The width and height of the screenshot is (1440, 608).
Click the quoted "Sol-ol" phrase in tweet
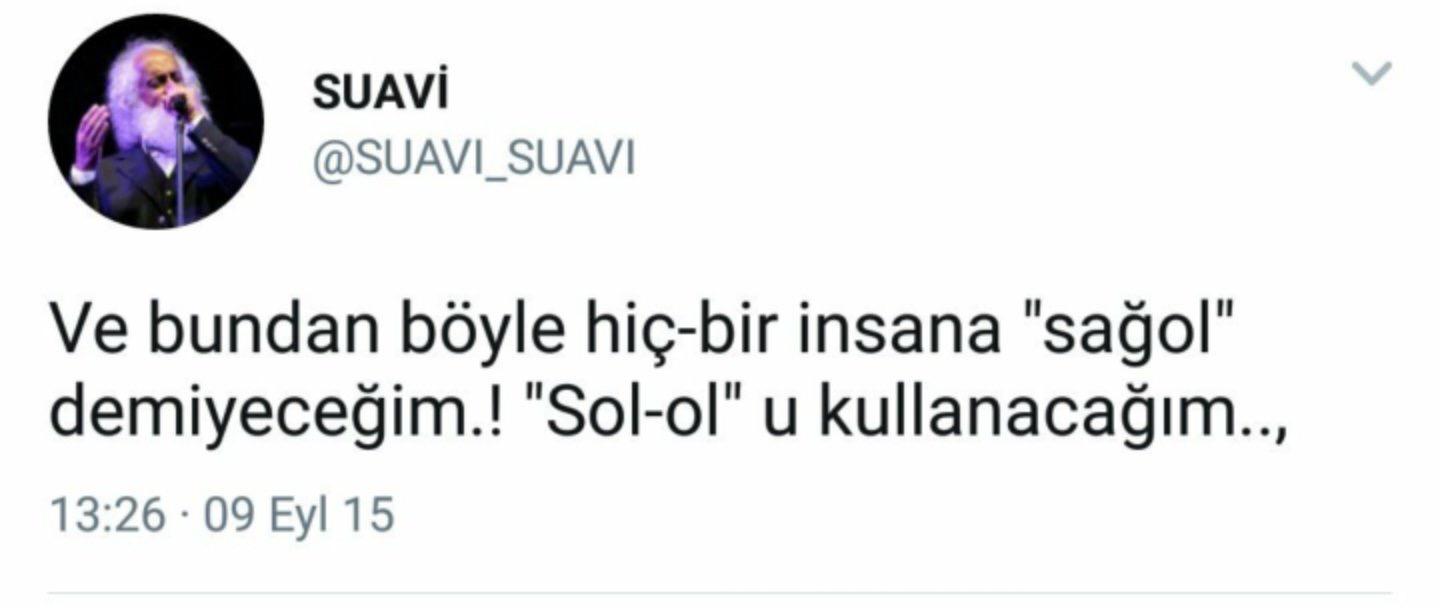(637, 416)
